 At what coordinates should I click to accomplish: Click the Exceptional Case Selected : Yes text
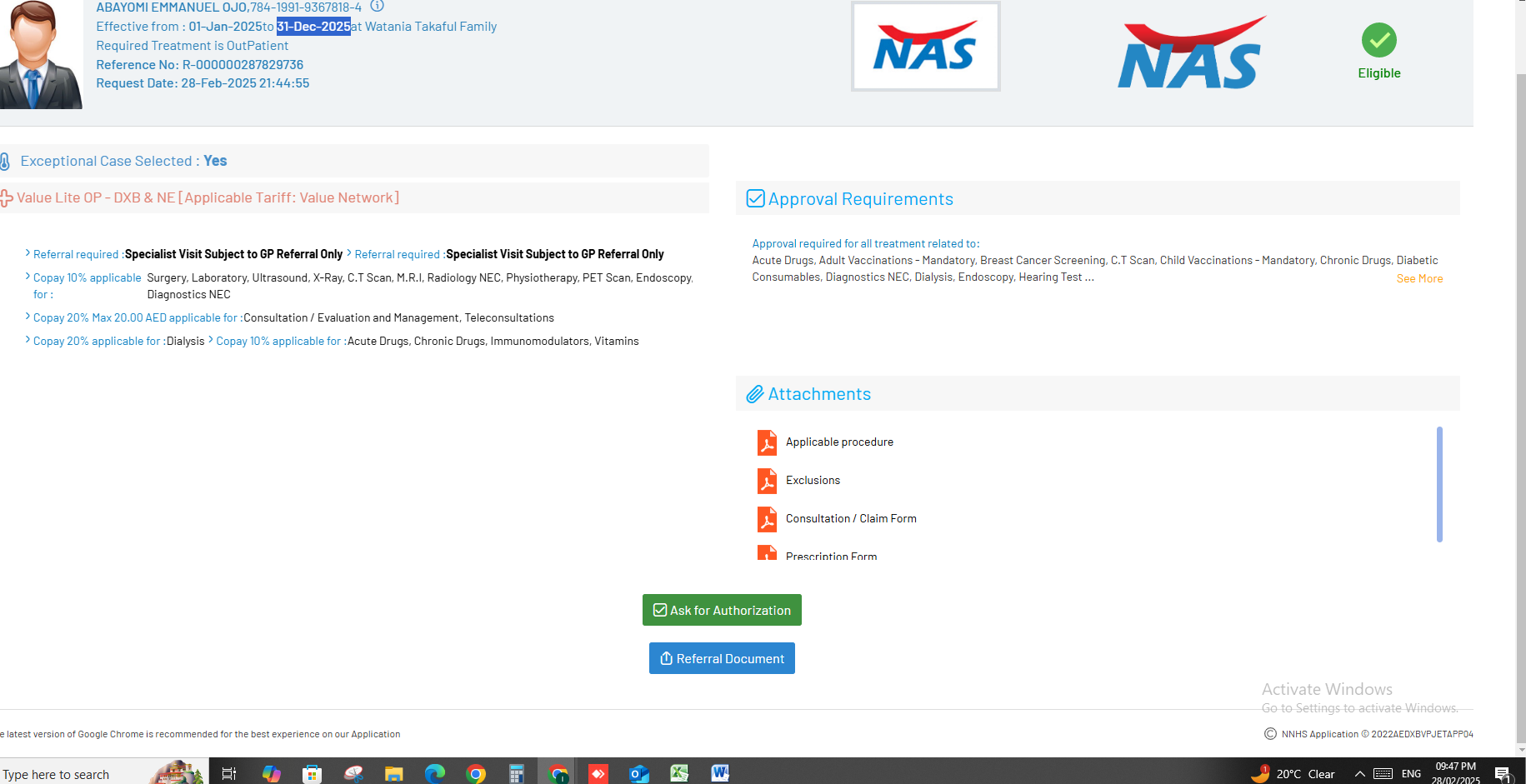[123, 162]
